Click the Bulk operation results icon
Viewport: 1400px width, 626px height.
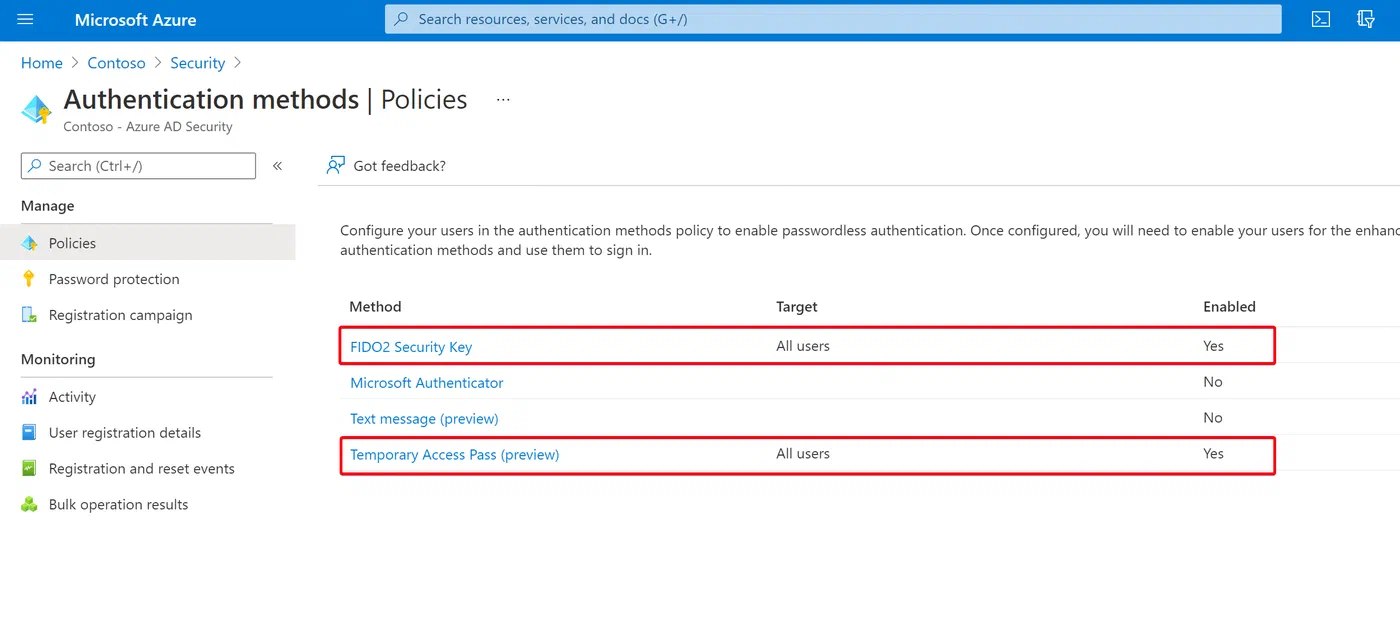point(29,505)
